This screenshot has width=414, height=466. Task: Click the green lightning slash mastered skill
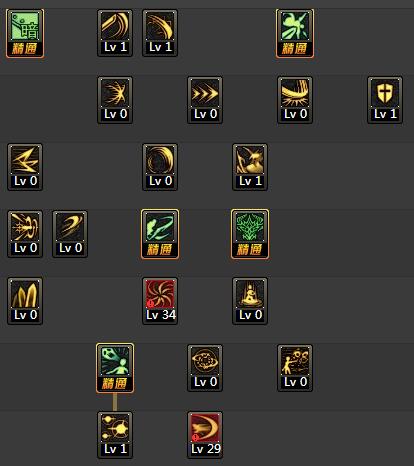160,234
